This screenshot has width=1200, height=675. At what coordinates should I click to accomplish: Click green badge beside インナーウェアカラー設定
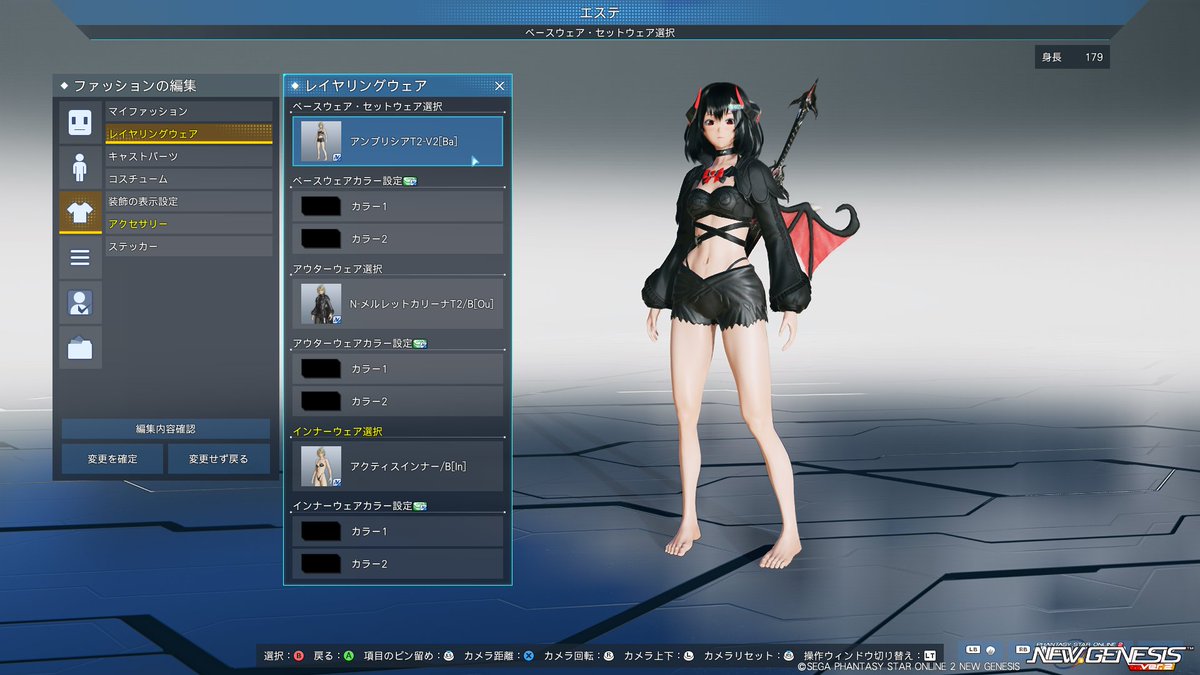pyautogui.click(x=420, y=506)
